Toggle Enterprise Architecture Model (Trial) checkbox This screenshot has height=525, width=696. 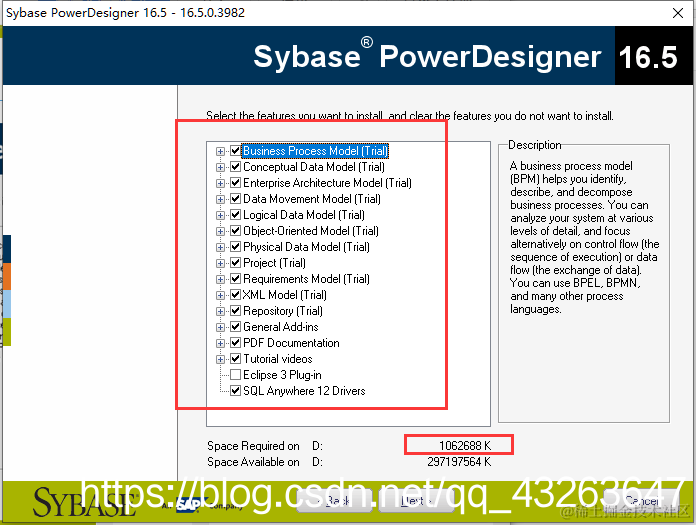[236, 182]
